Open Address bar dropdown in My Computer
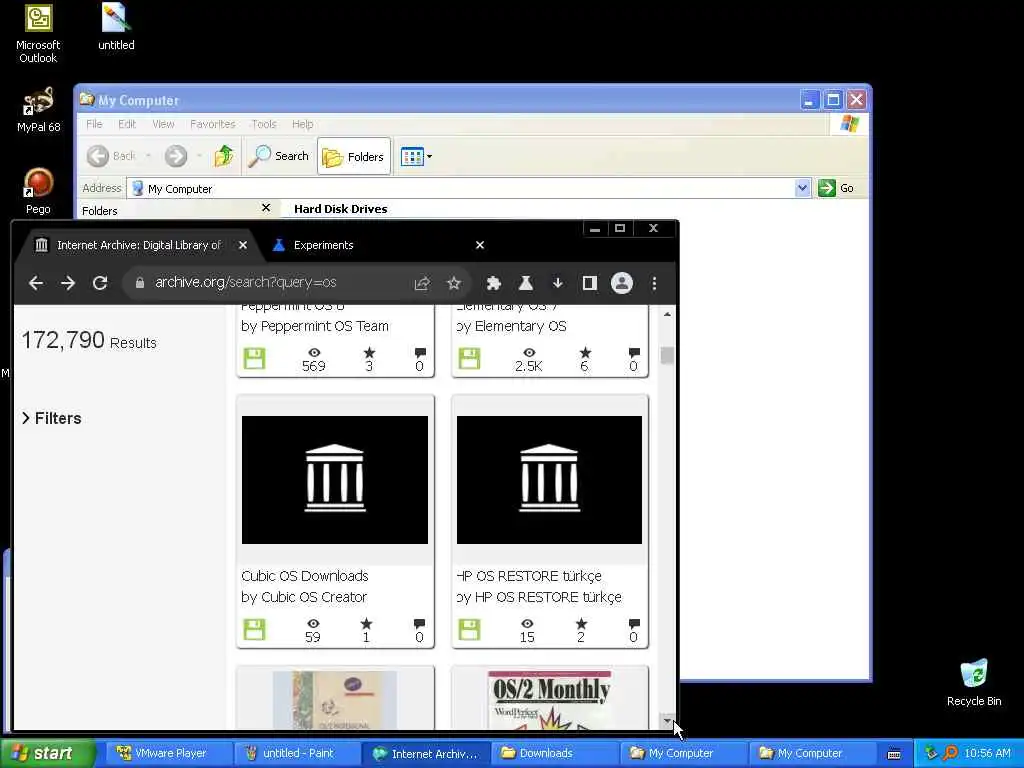The height and width of the screenshot is (768, 1024). point(803,188)
